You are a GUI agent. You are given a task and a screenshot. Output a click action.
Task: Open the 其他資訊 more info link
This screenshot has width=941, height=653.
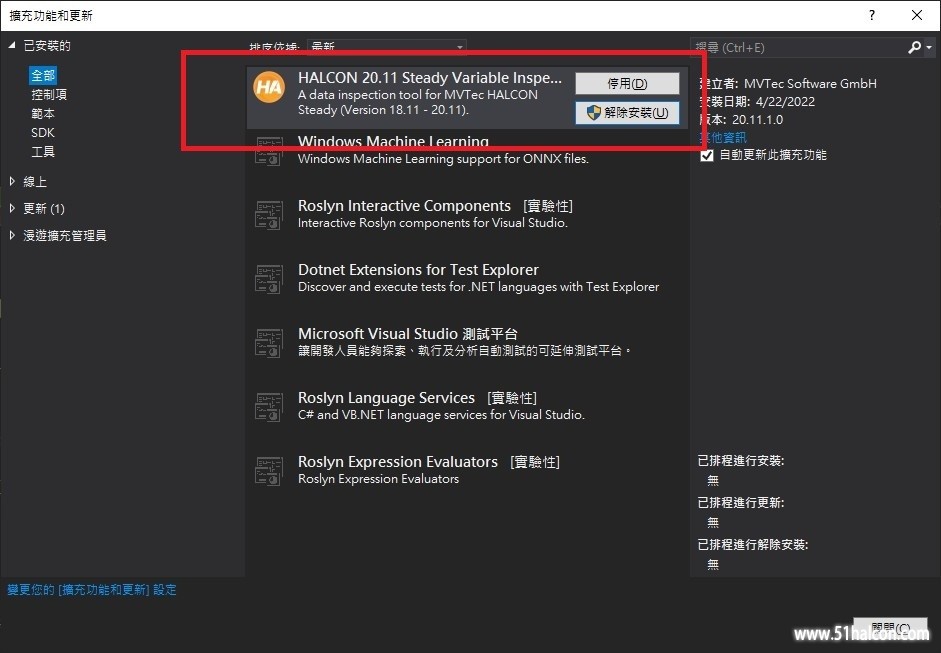[x=723, y=137]
